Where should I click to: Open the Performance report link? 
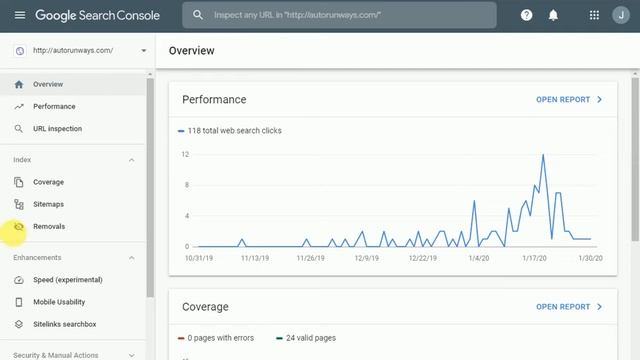coord(563,100)
